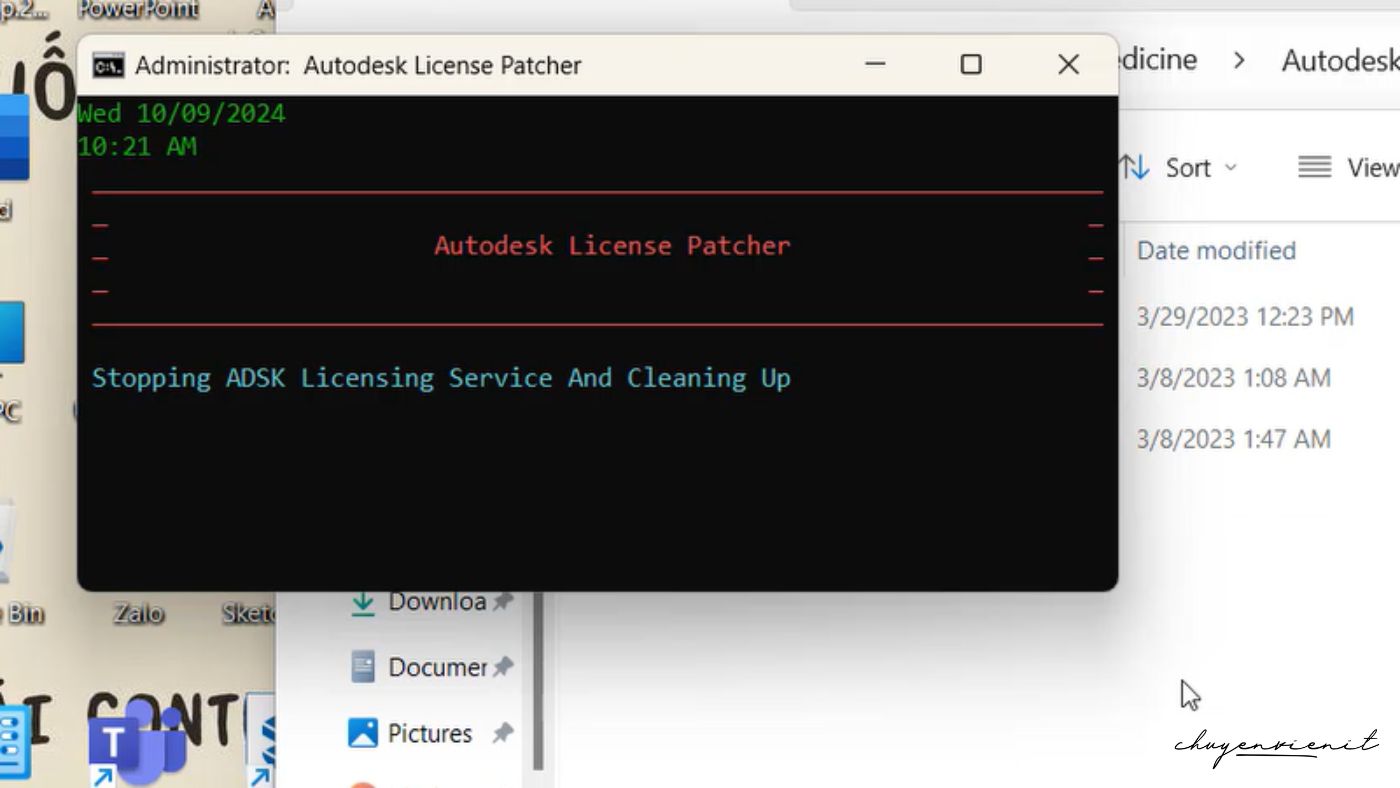This screenshot has height=788, width=1400.
Task: Expand the breadcrumb chevron before Autodesk
Action: [1240, 60]
